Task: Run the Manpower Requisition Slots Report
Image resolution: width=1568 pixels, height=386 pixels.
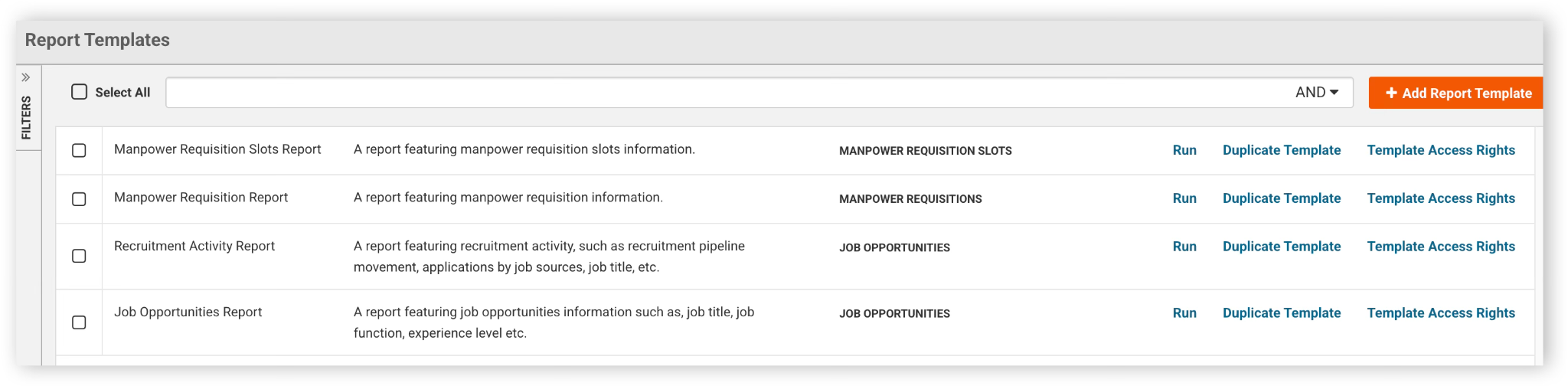Action: (1184, 150)
